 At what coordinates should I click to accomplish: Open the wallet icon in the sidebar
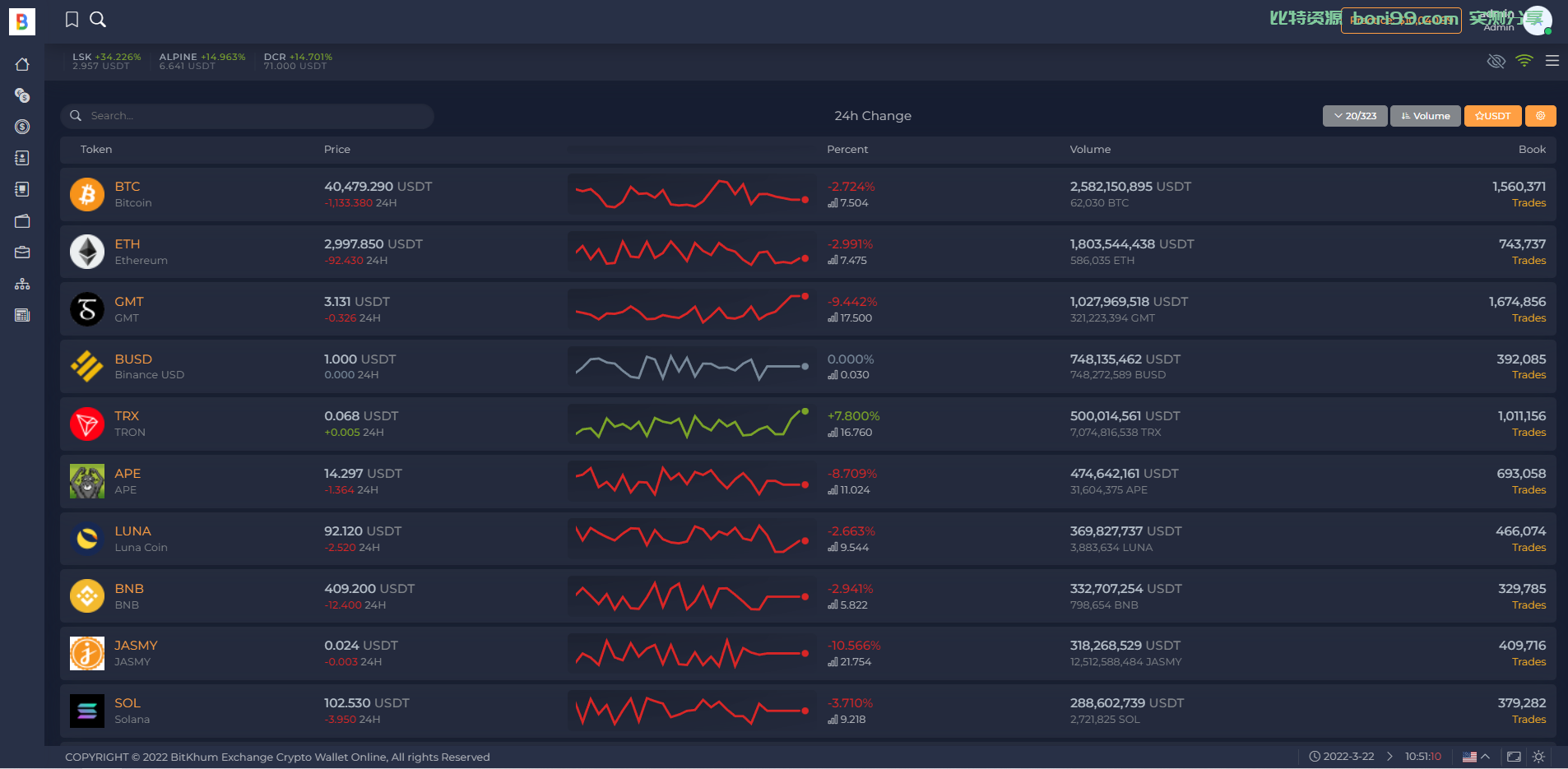point(22,221)
